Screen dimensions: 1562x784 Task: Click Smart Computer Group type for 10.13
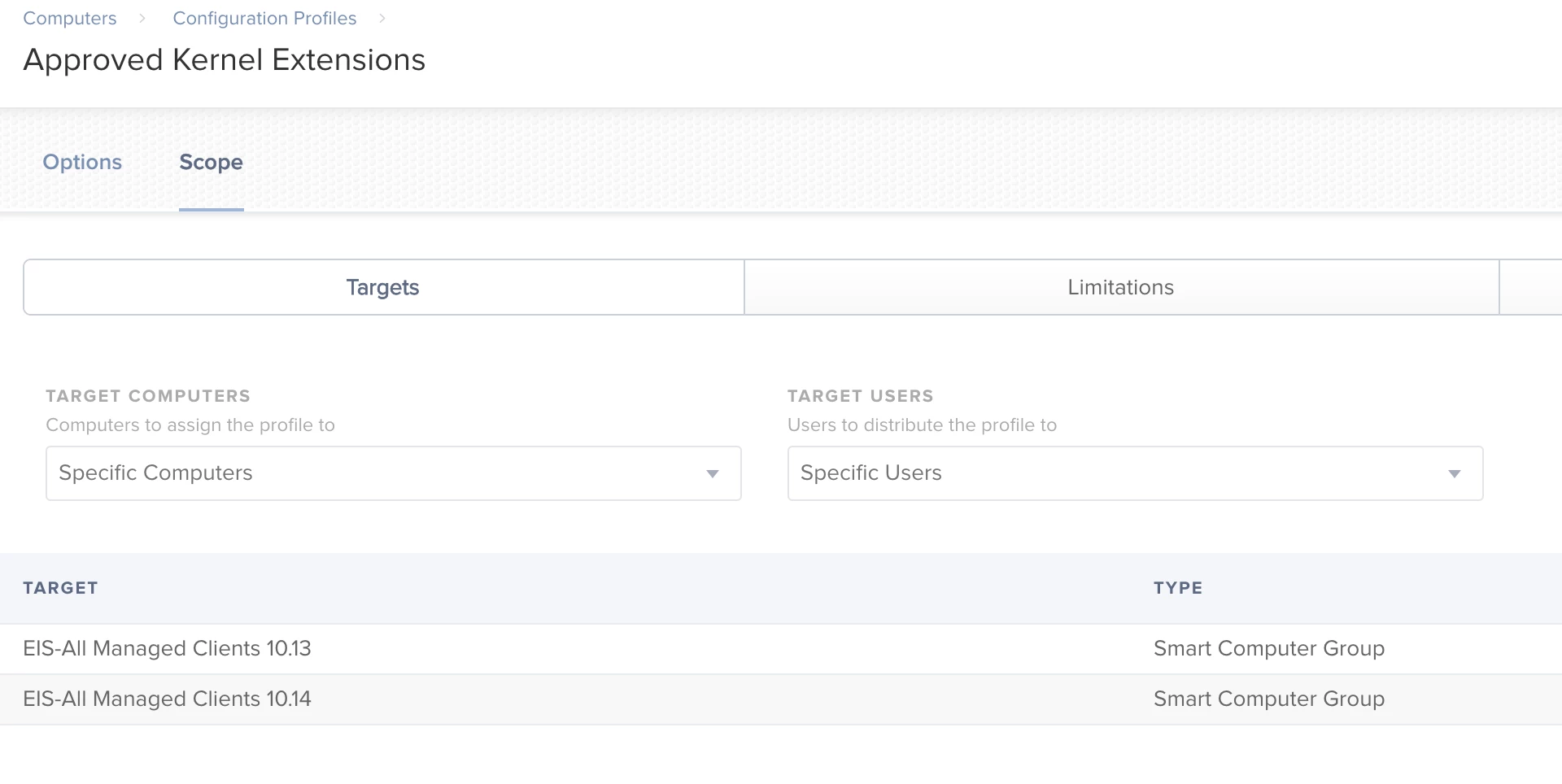click(1269, 649)
